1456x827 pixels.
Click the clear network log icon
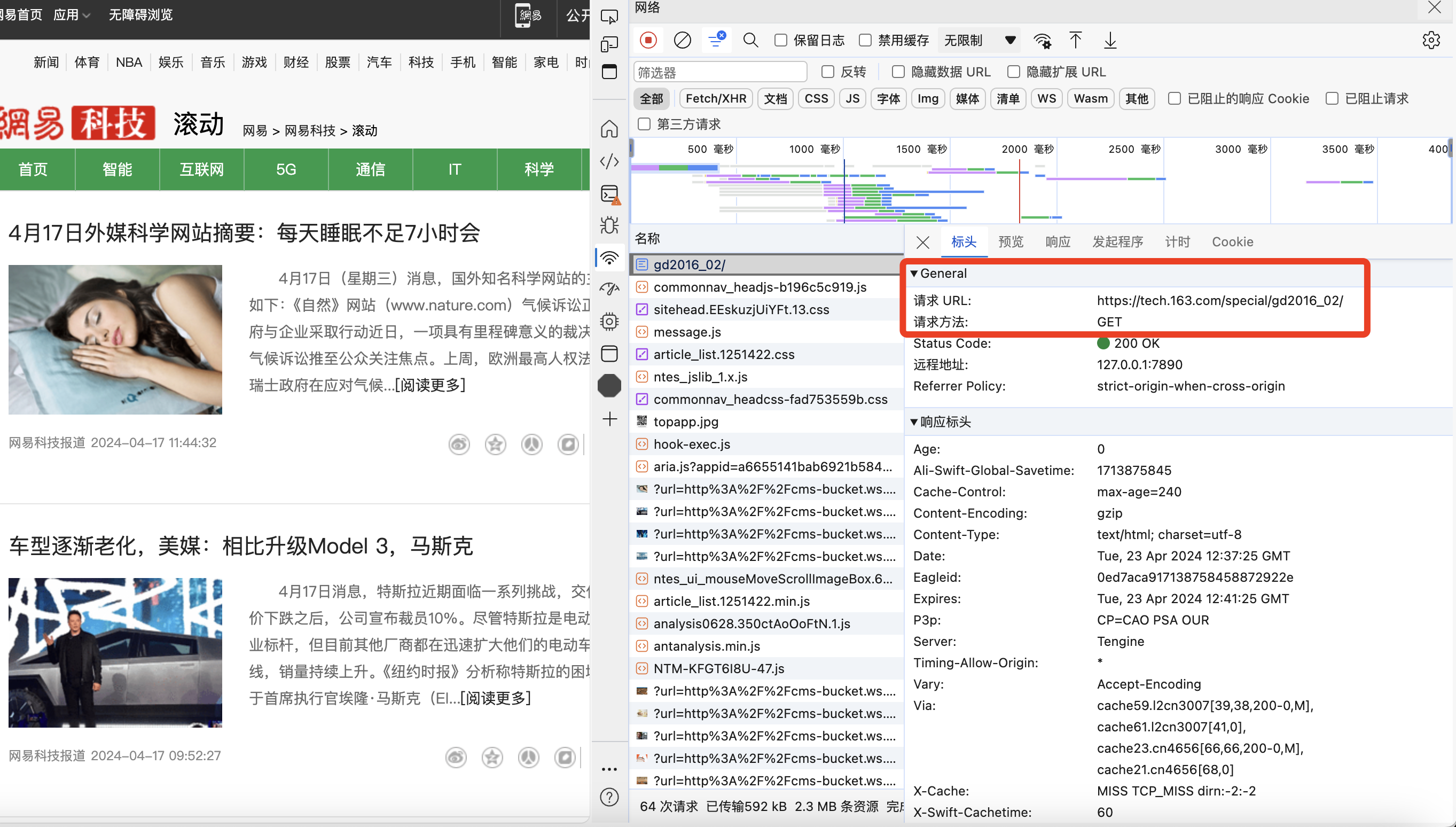[682, 40]
